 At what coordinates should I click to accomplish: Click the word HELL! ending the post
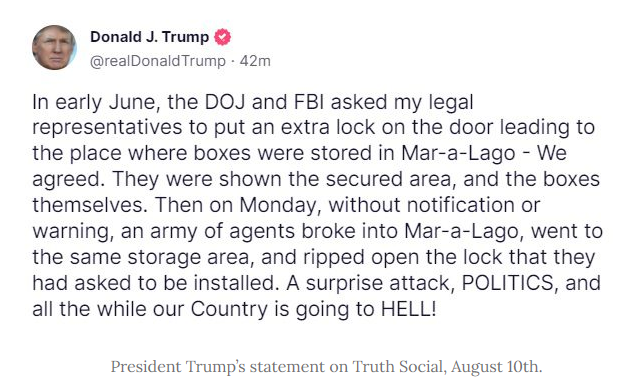tap(408, 309)
